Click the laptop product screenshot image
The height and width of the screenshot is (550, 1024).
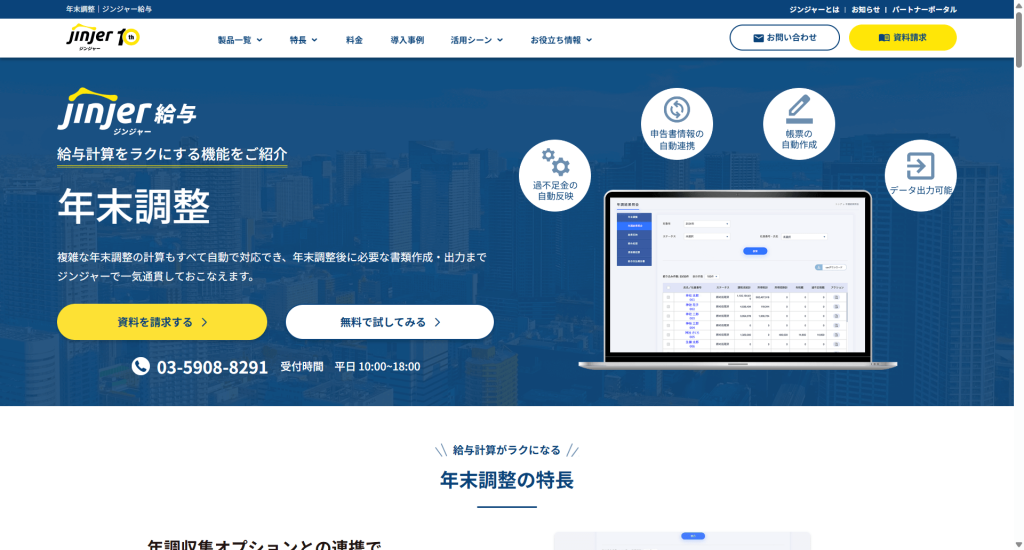coord(738,281)
